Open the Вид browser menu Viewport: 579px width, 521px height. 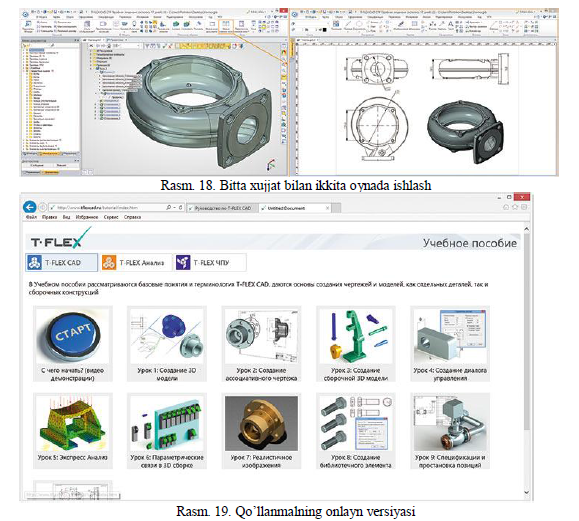point(66,217)
